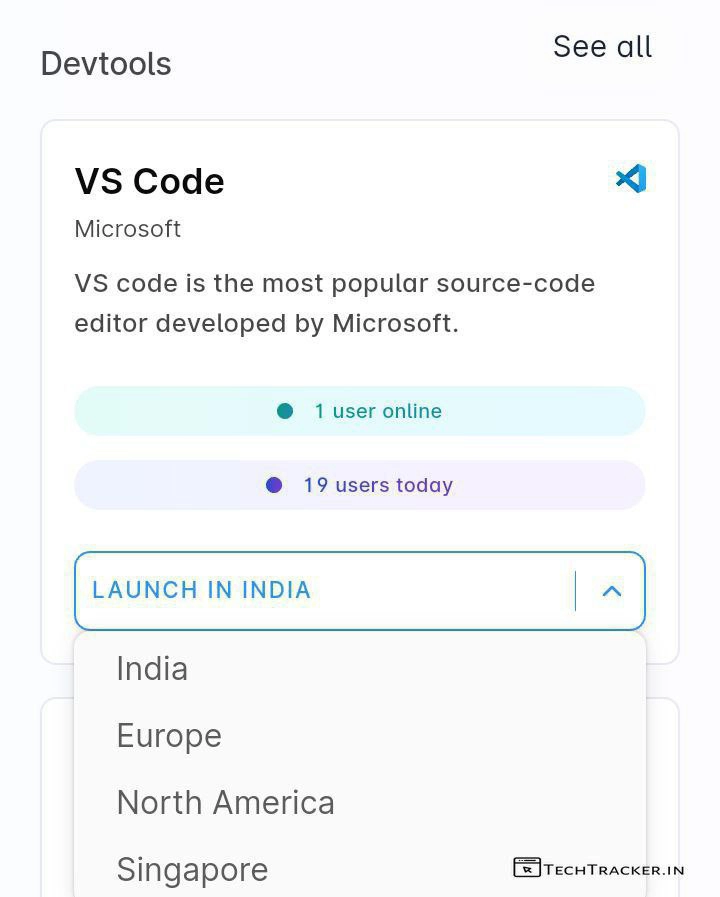
Task: Click the VS Code logo icon
Action: coord(630,179)
